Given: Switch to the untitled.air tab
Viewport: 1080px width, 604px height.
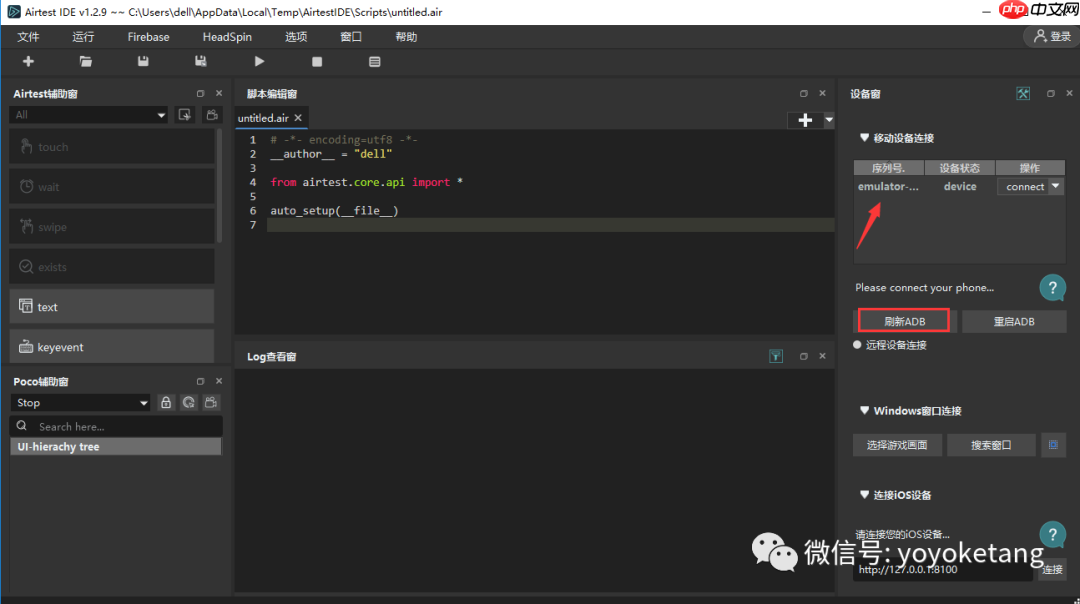Looking at the screenshot, I should (x=263, y=118).
